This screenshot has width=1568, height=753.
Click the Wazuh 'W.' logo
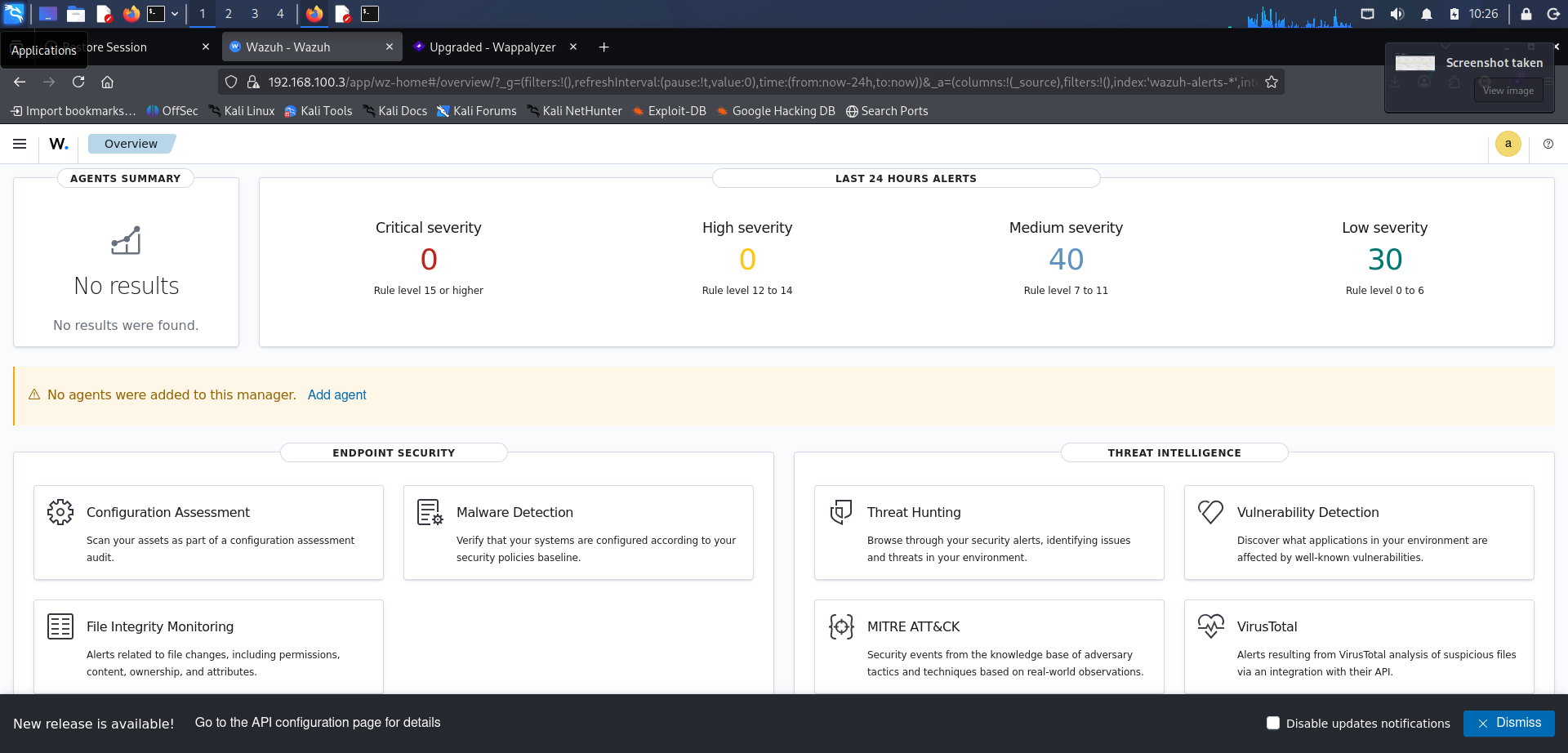(59, 144)
